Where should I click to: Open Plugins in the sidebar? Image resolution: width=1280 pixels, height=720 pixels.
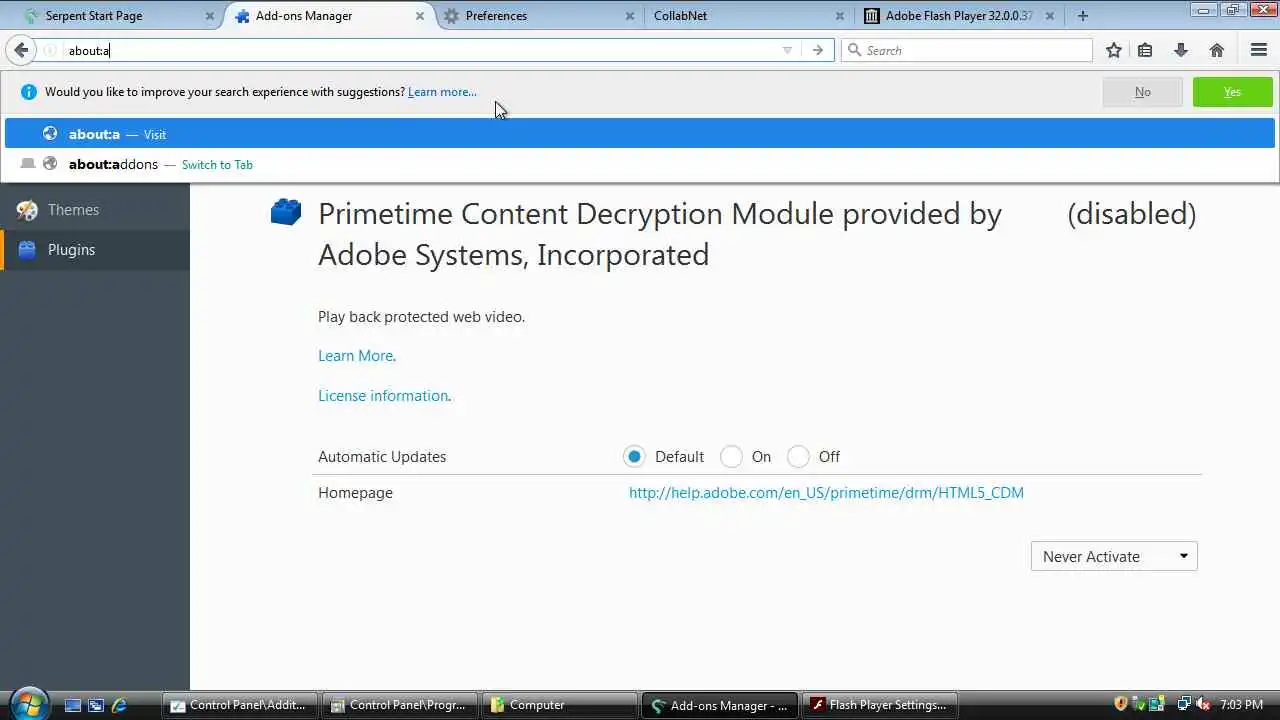95,250
